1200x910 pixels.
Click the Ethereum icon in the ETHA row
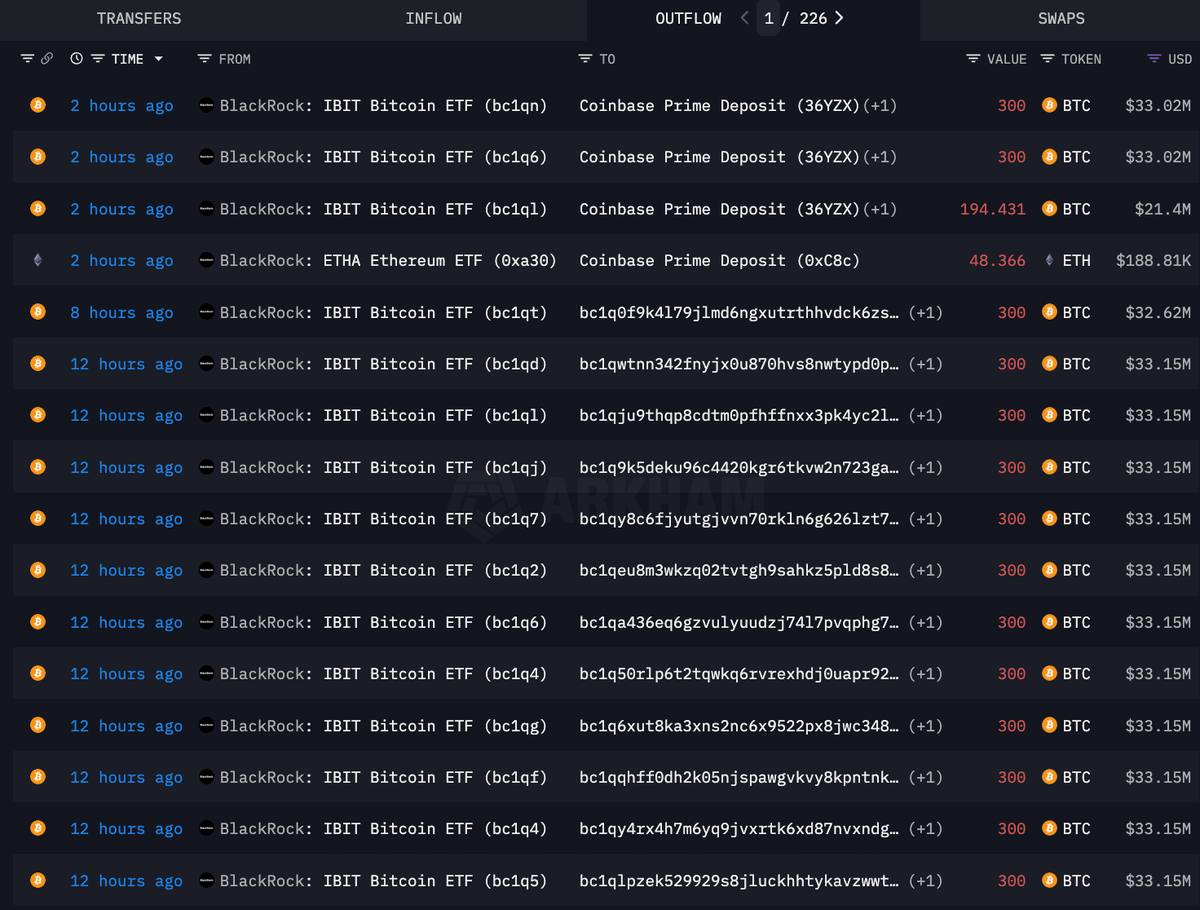tap(38, 261)
